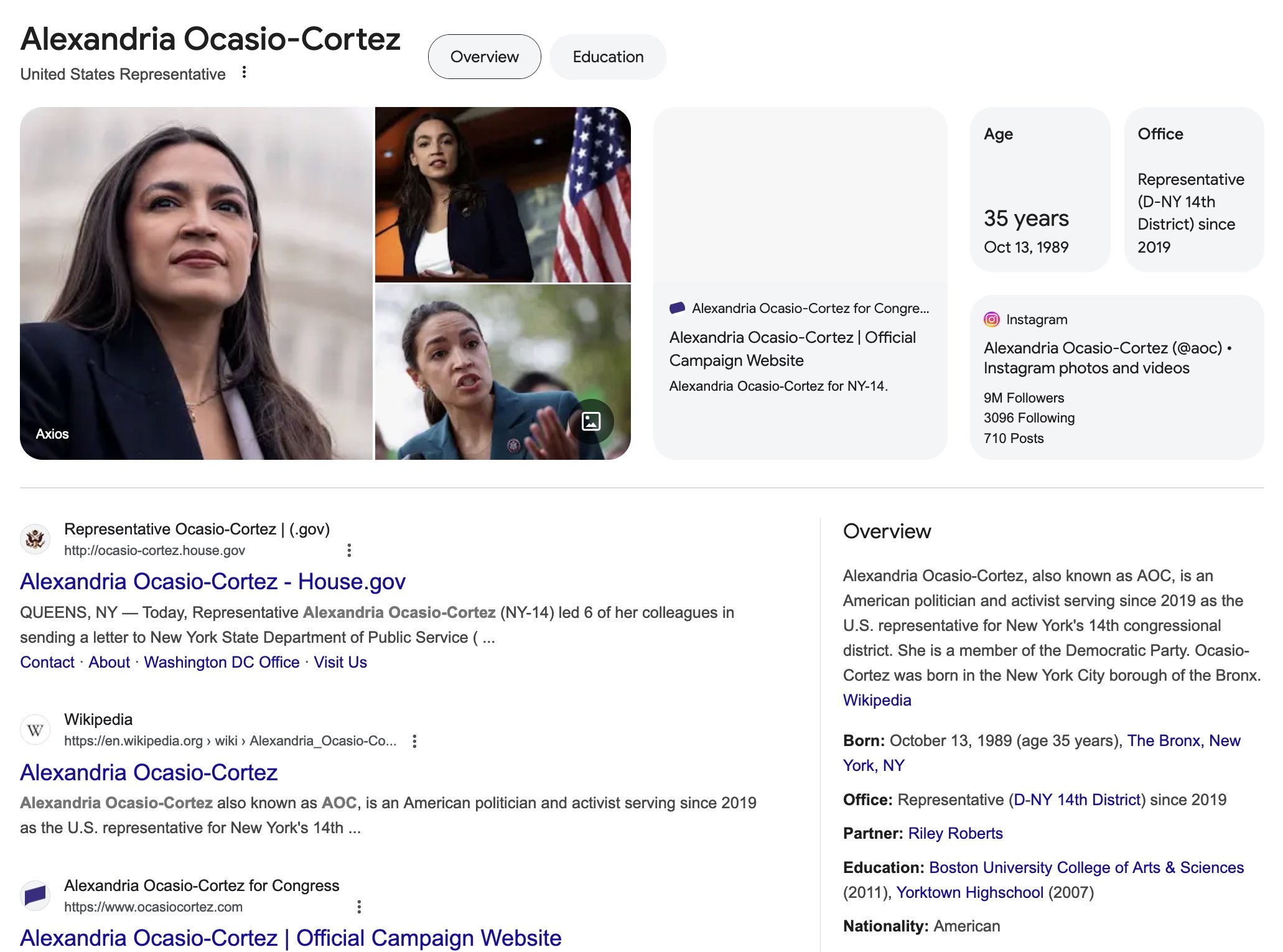Open Alexandria Ocasio-Cortez - House.gov link
This screenshot has width=1283, height=952.
pos(213,581)
